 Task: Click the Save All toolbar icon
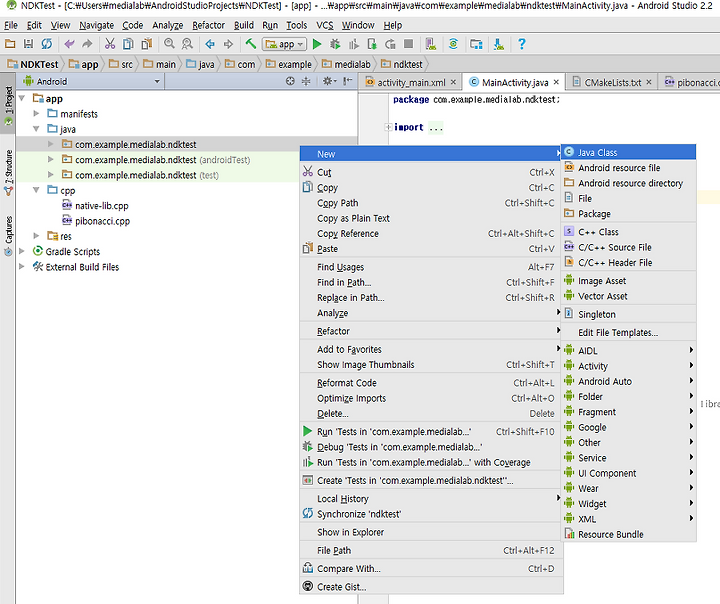point(28,44)
